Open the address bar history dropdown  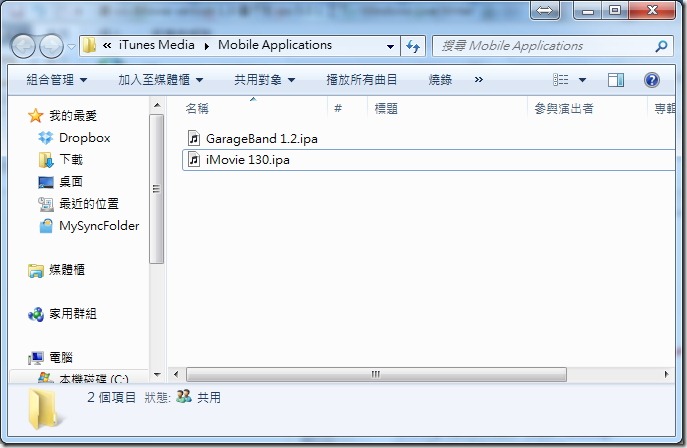coord(390,46)
